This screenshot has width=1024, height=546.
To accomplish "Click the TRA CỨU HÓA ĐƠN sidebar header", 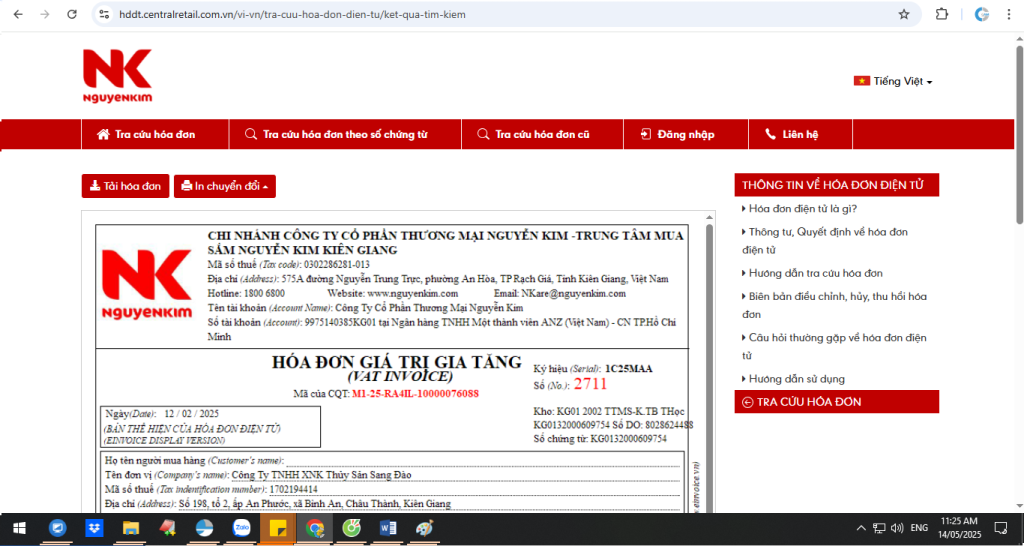I will tap(837, 402).
